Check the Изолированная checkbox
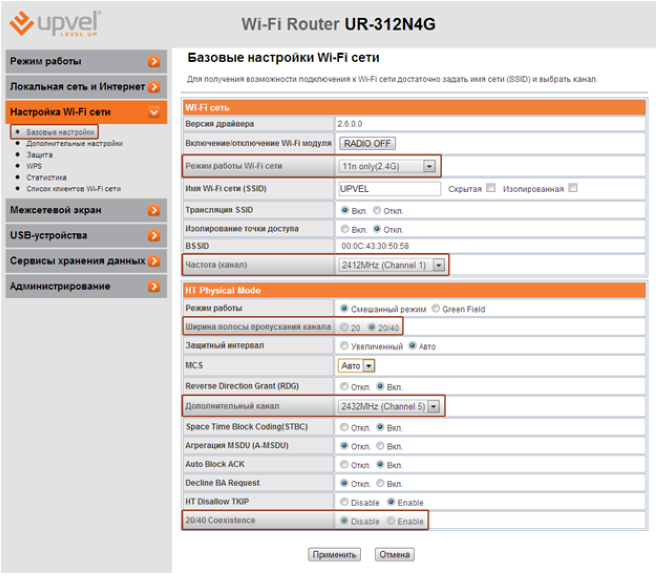 (573, 188)
